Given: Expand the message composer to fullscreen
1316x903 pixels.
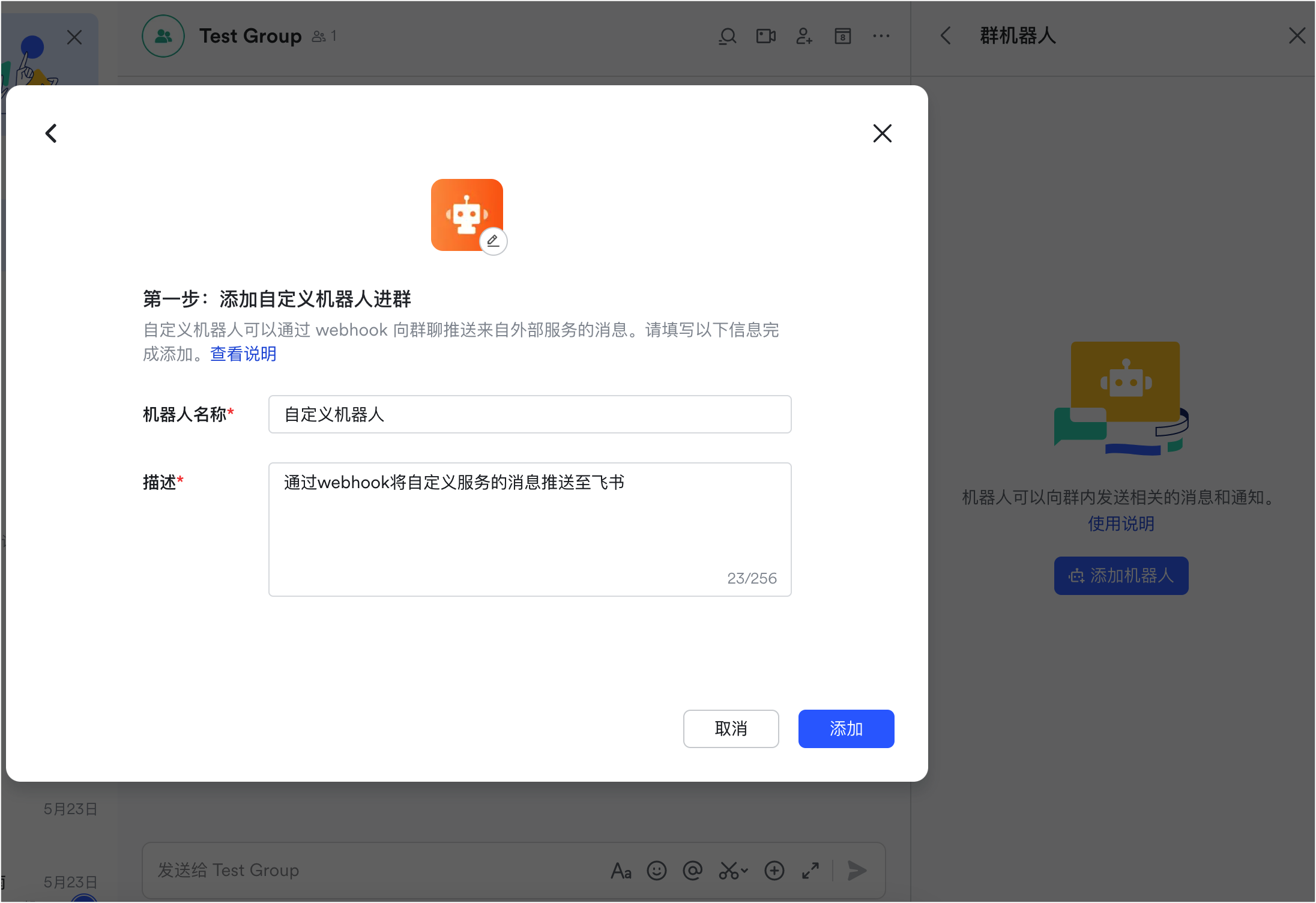Looking at the screenshot, I should pos(810,871).
